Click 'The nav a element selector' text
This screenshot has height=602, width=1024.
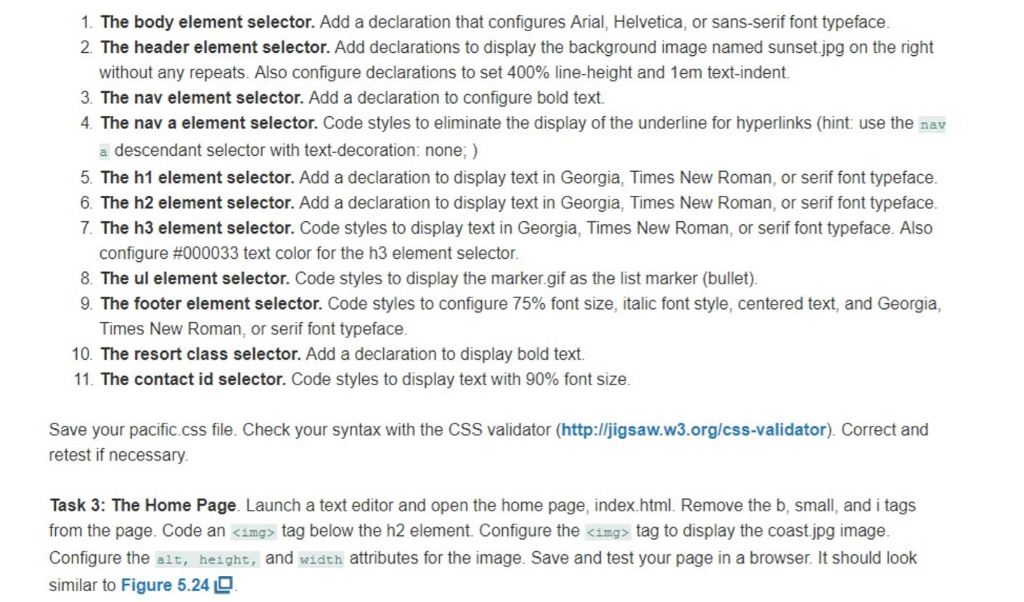(209, 124)
